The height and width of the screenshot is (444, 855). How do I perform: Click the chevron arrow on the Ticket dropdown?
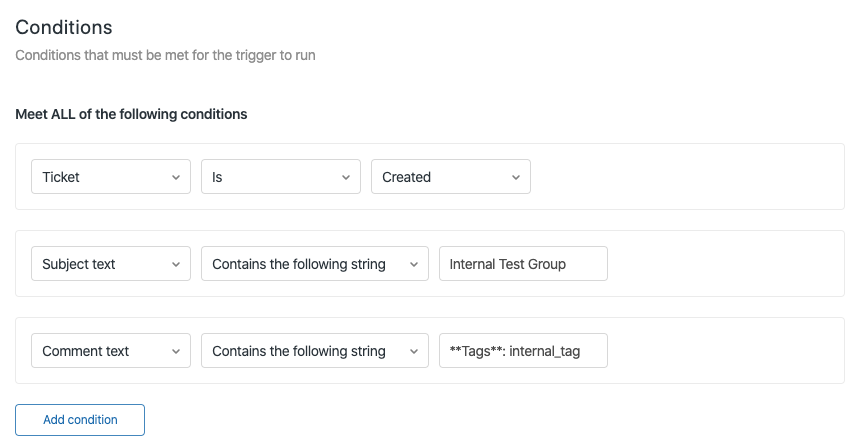pos(176,177)
